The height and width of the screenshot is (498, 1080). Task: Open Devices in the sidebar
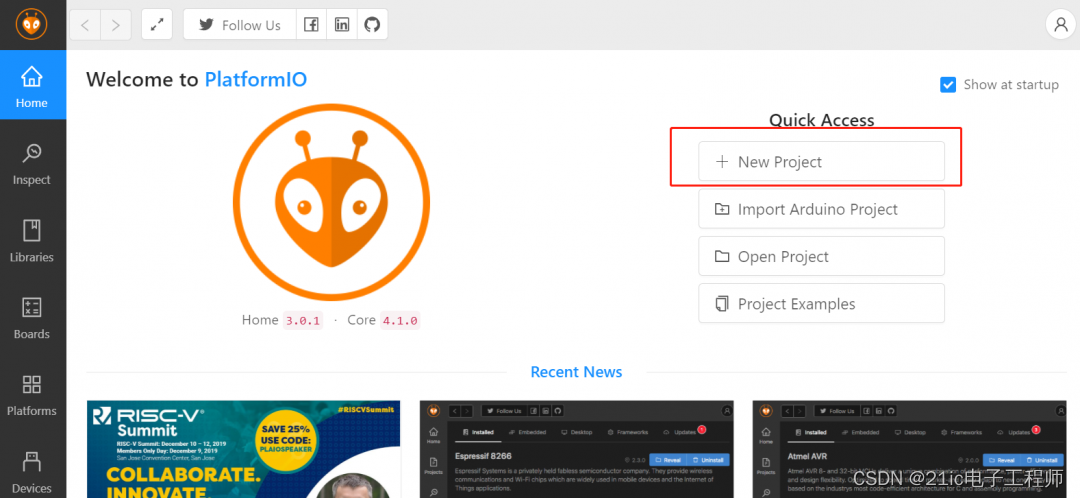32,473
